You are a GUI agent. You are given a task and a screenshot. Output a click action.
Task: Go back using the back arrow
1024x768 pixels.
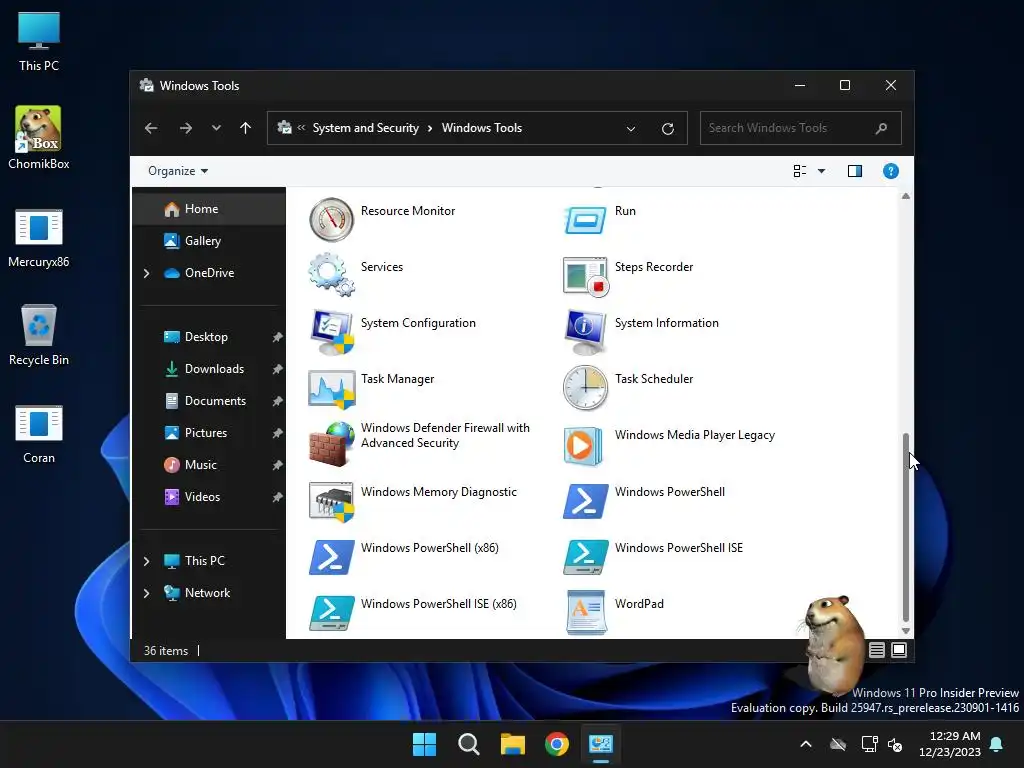point(151,128)
